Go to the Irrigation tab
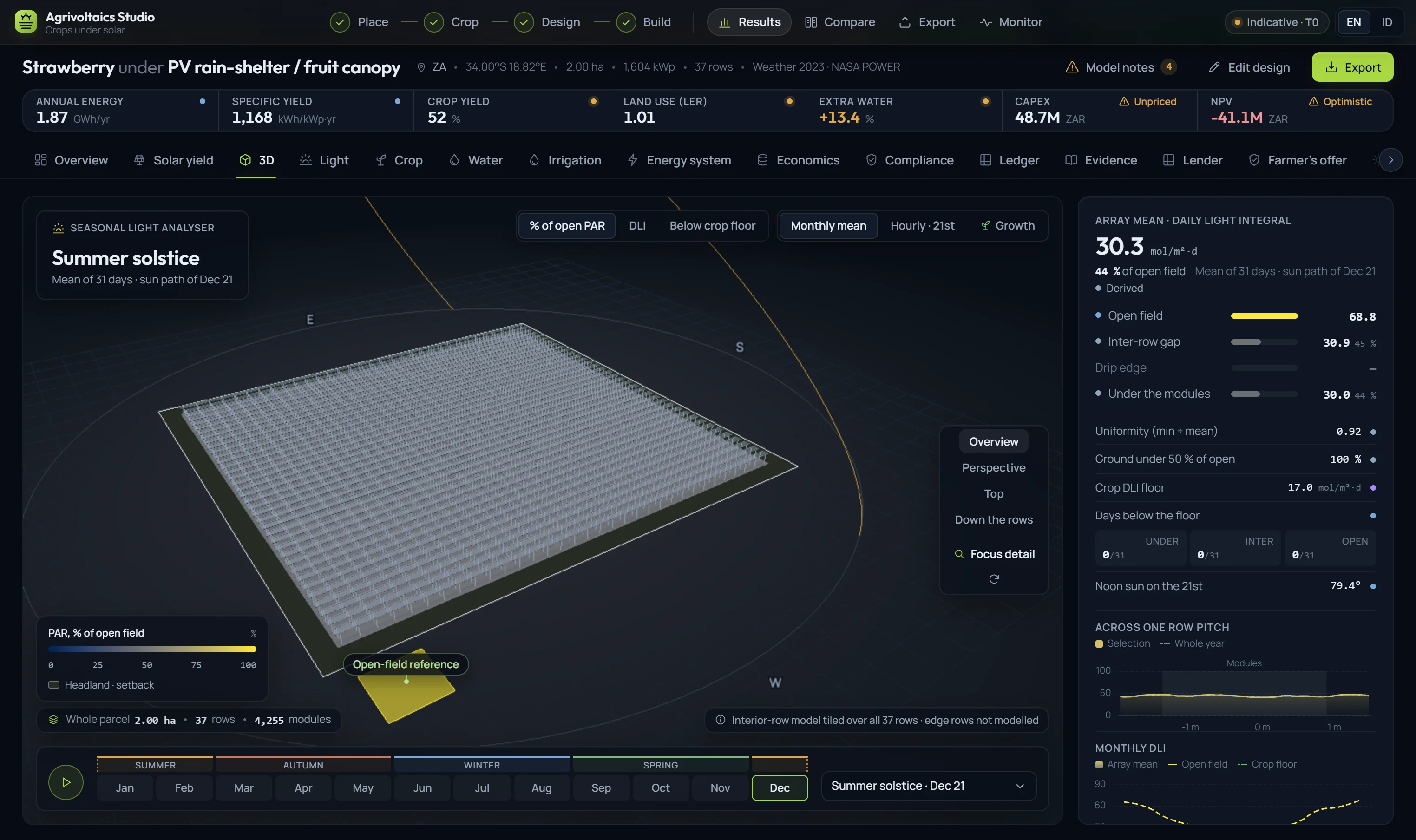 565,160
